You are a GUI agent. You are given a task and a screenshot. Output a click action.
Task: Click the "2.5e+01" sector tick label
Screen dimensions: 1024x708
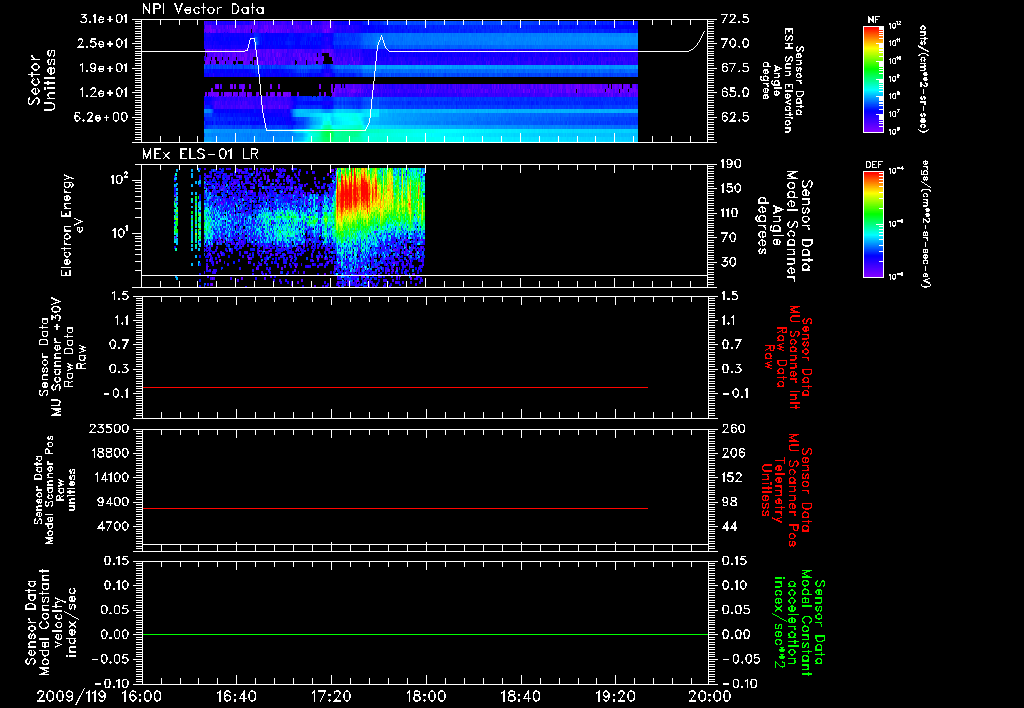pos(104,44)
